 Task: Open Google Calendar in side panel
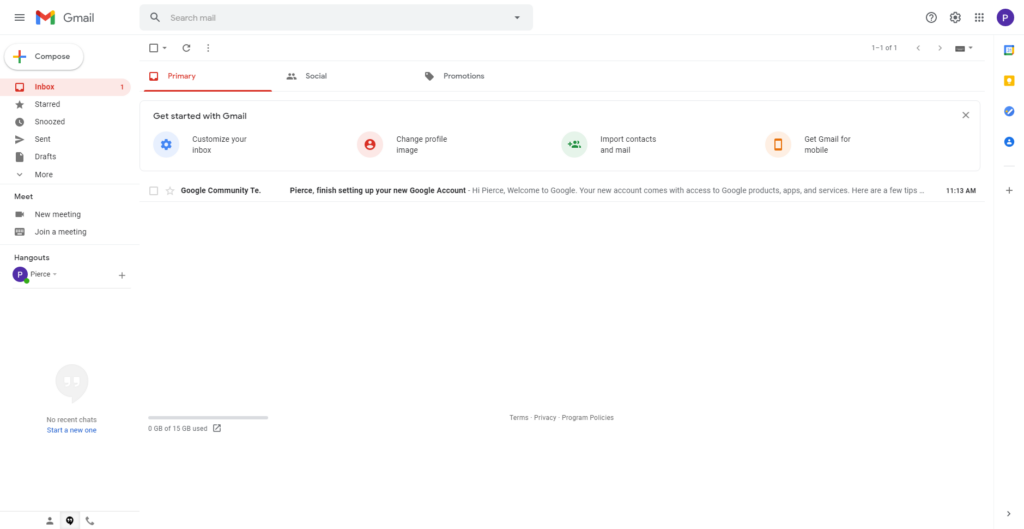pyautogui.click(x=1009, y=50)
